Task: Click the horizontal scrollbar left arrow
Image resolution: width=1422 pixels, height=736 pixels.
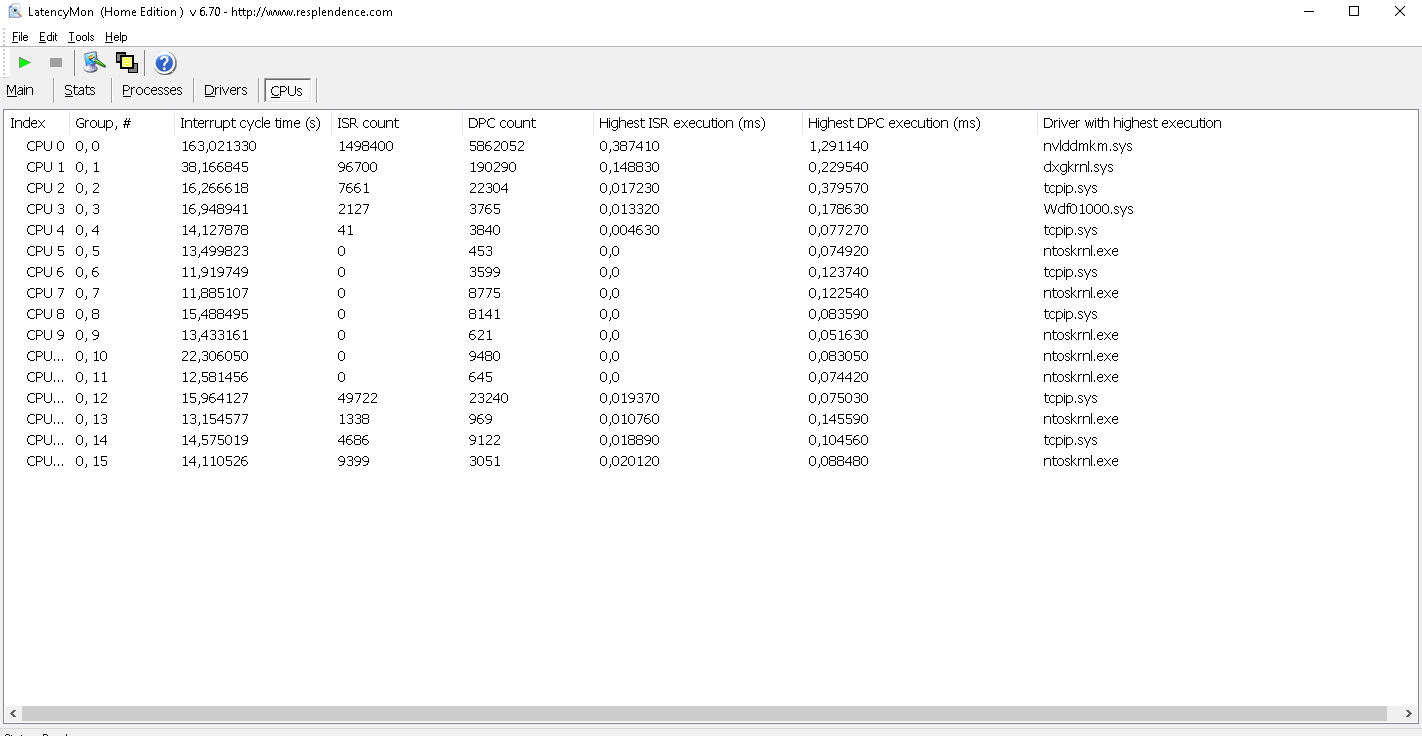Action: 12,714
